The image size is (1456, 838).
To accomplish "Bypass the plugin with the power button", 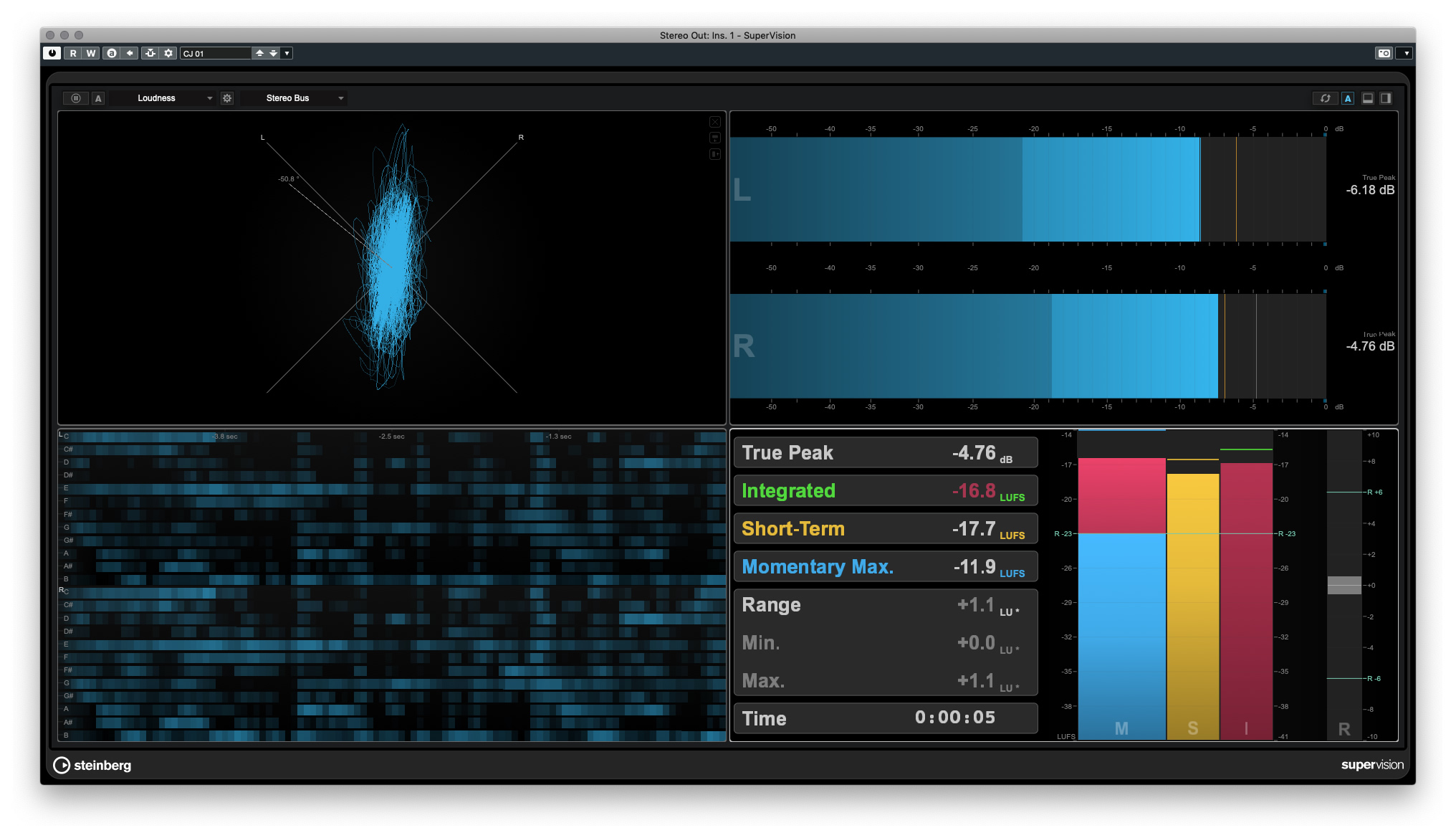I will [x=52, y=53].
